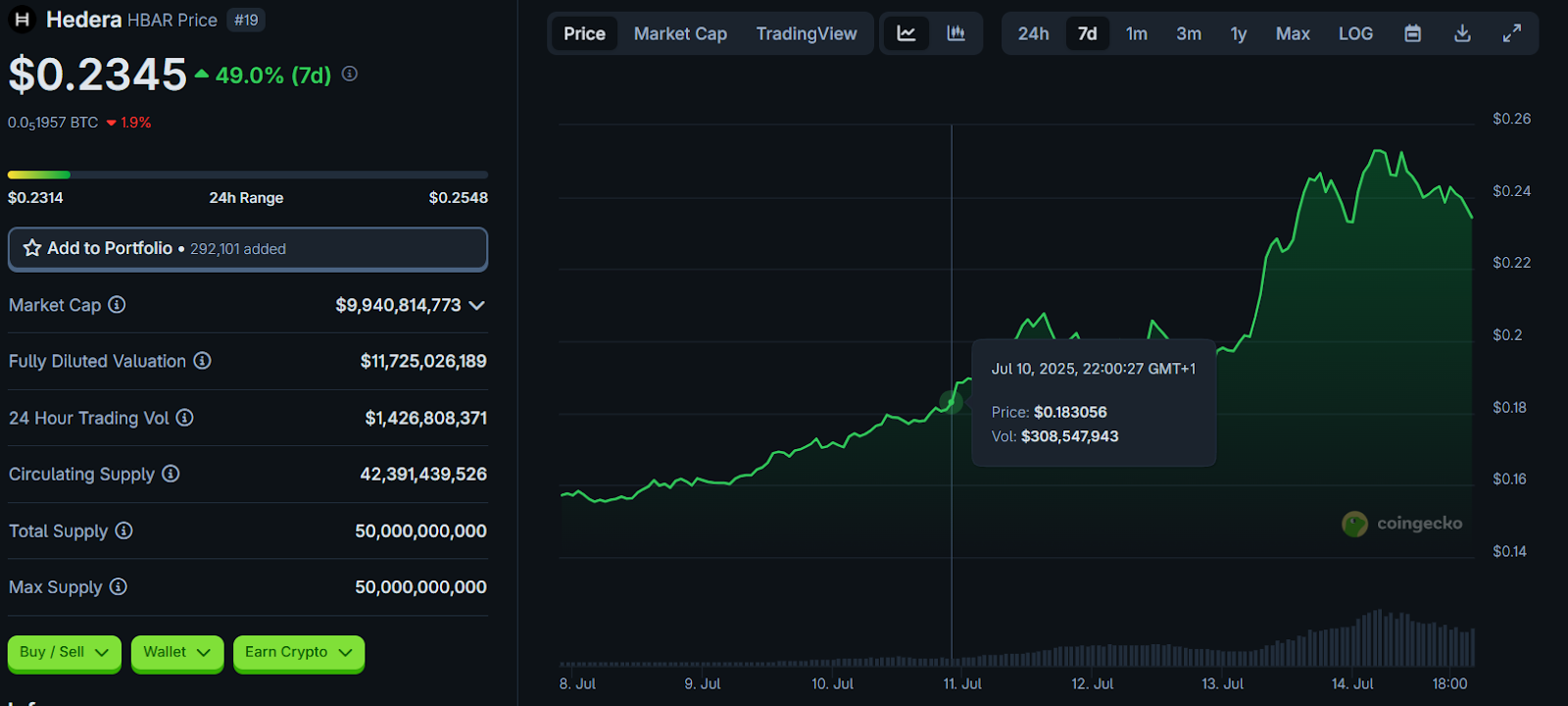
Task: Click the Price: $0.183056 tooltip value
Action: coord(1049,412)
